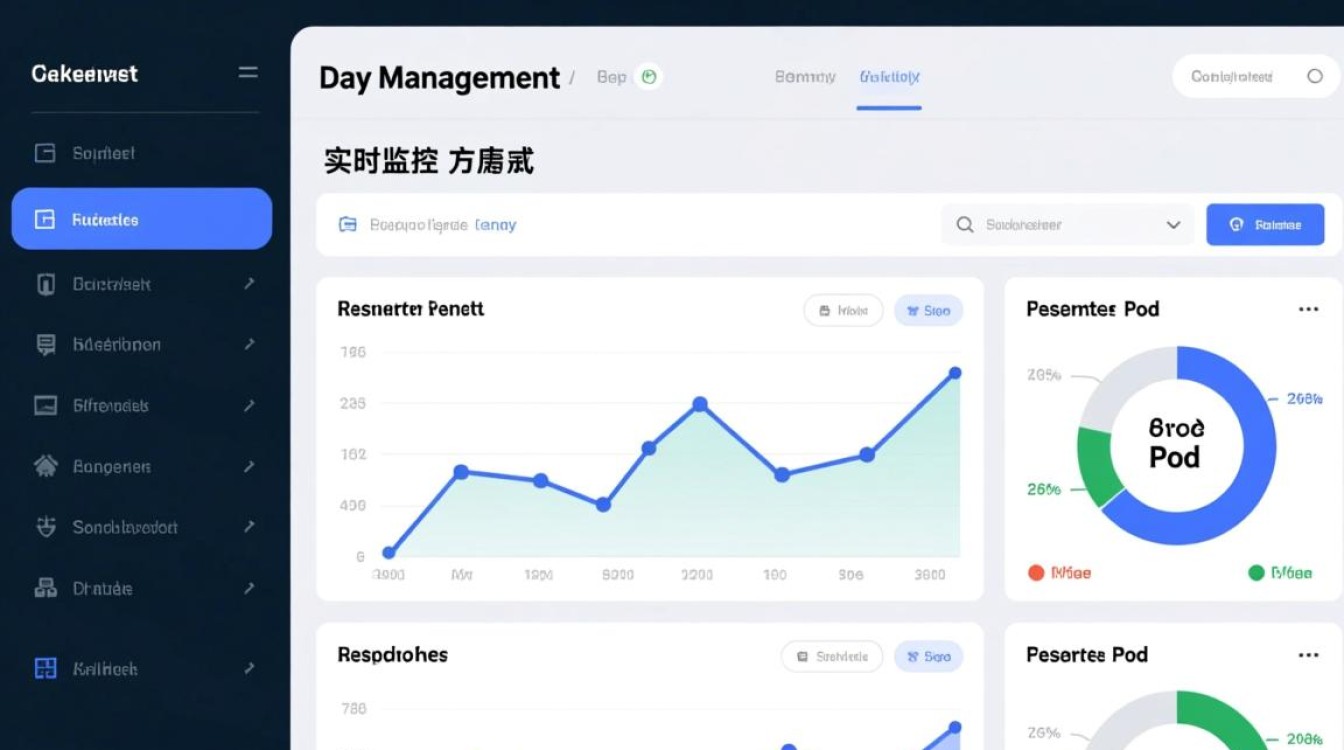Click the folder icon in the filter bar
The image size is (1344, 750).
pos(348,225)
